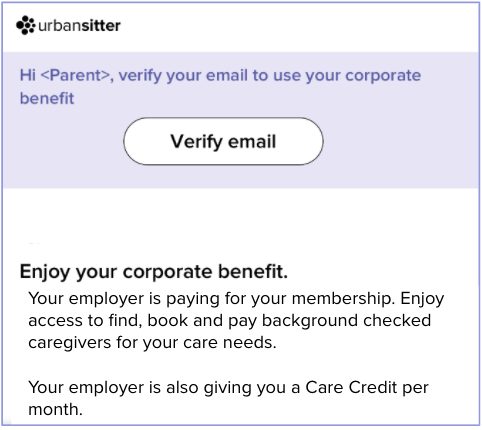Screen dimensions: 482x430
Task: Click the white header area right of the logo
Action: 300,27
